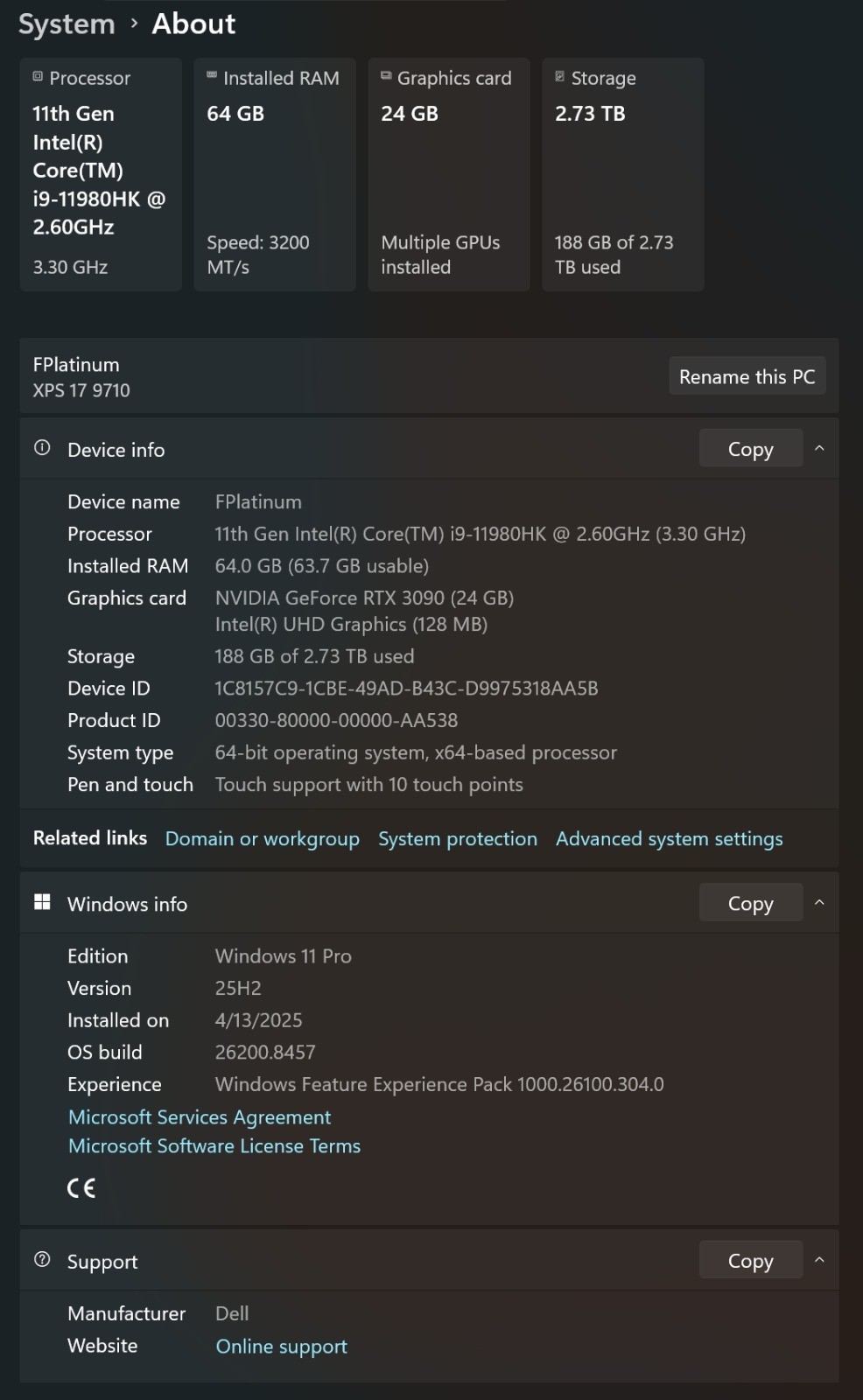Open the Online support website link
Image resolution: width=863 pixels, height=1400 pixels.
tap(282, 1346)
